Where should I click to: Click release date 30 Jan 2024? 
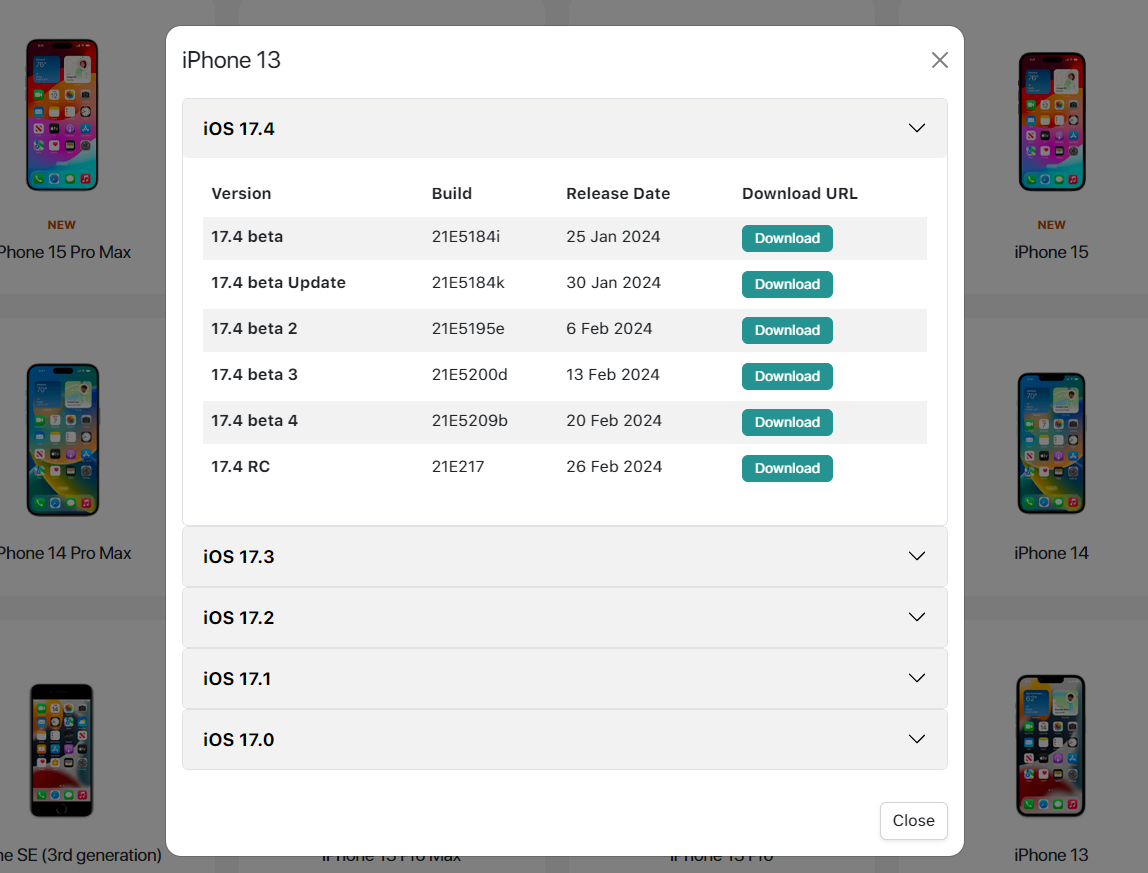pyautogui.click(x=614, y=283)
